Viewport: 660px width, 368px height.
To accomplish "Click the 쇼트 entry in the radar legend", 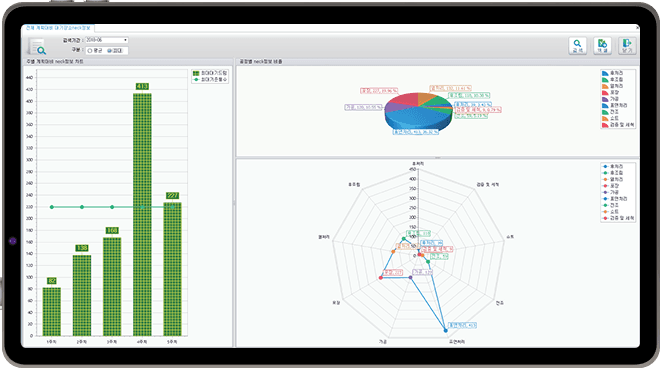I will [x=612, y=211].
